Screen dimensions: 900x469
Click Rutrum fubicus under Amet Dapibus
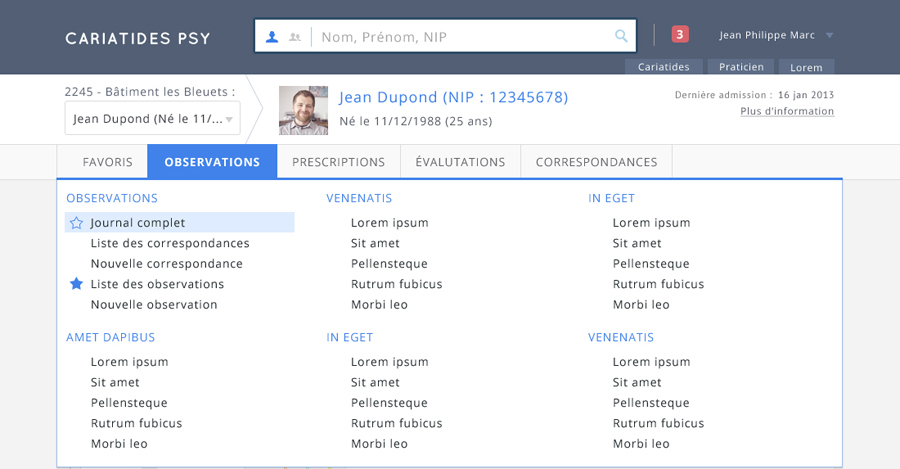click(136, 423)
